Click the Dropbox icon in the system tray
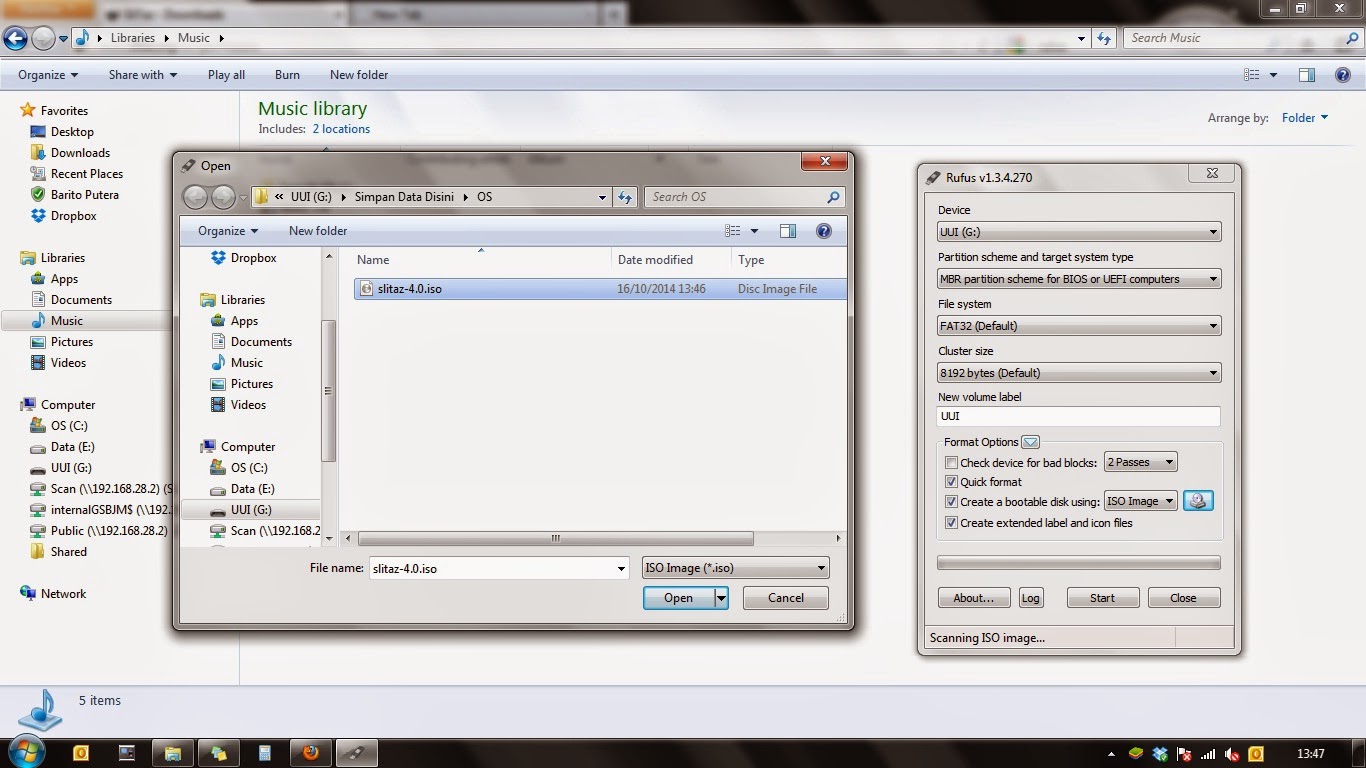The width and height of the screenshot is (1366, 768). pyautogui.click(x=1160, y=754)
